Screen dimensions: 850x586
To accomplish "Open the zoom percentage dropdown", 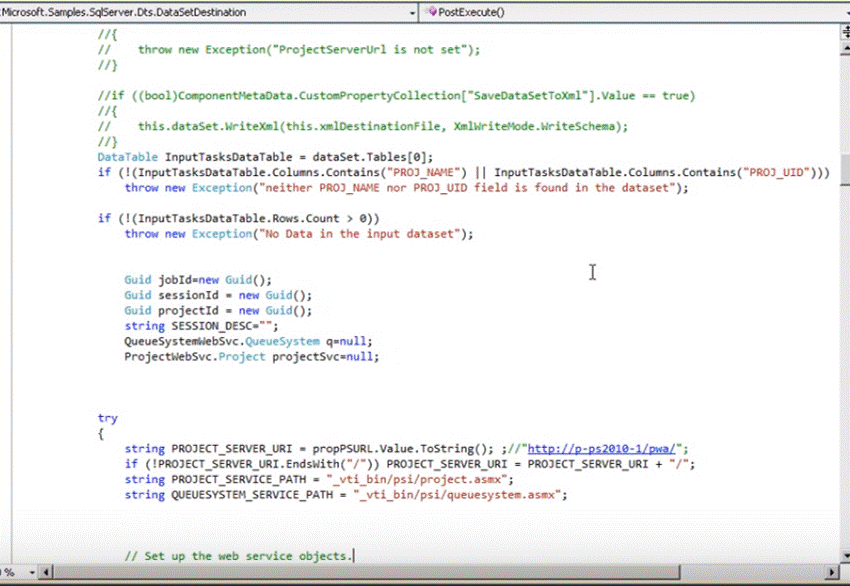I will 31,572.
